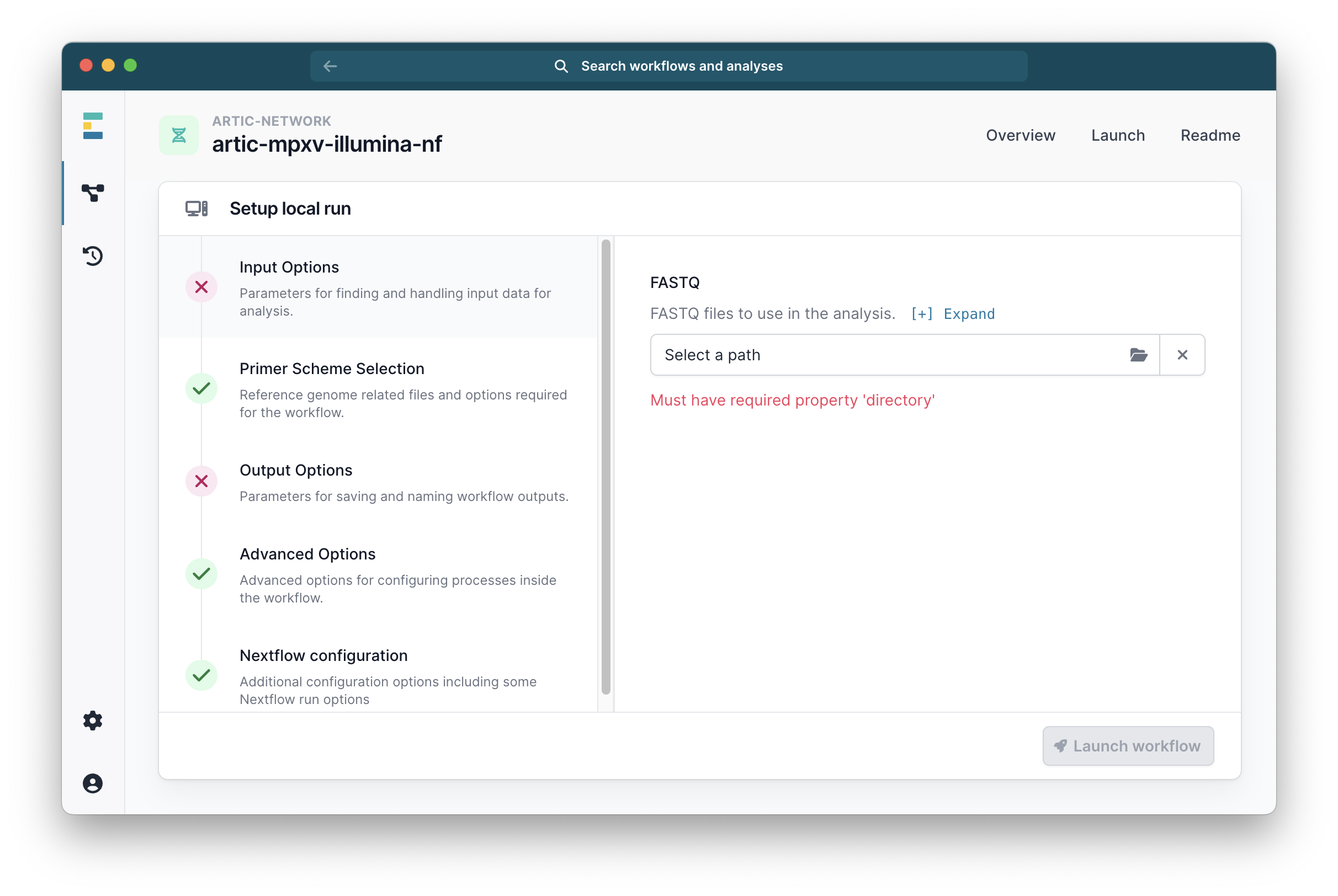The width and height of the screenshot is (1338, 896).
Task: Select the Primer Scheme Selection section
Action: click(x=378, y=389)
